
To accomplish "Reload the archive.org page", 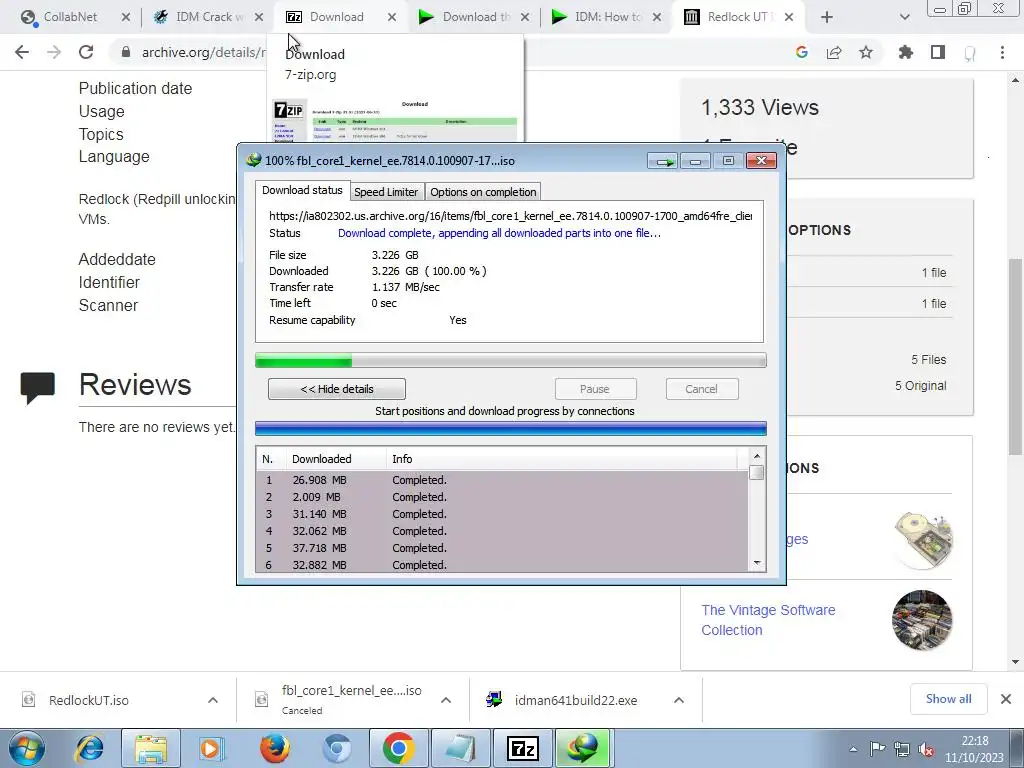I will tap(86, 52).
